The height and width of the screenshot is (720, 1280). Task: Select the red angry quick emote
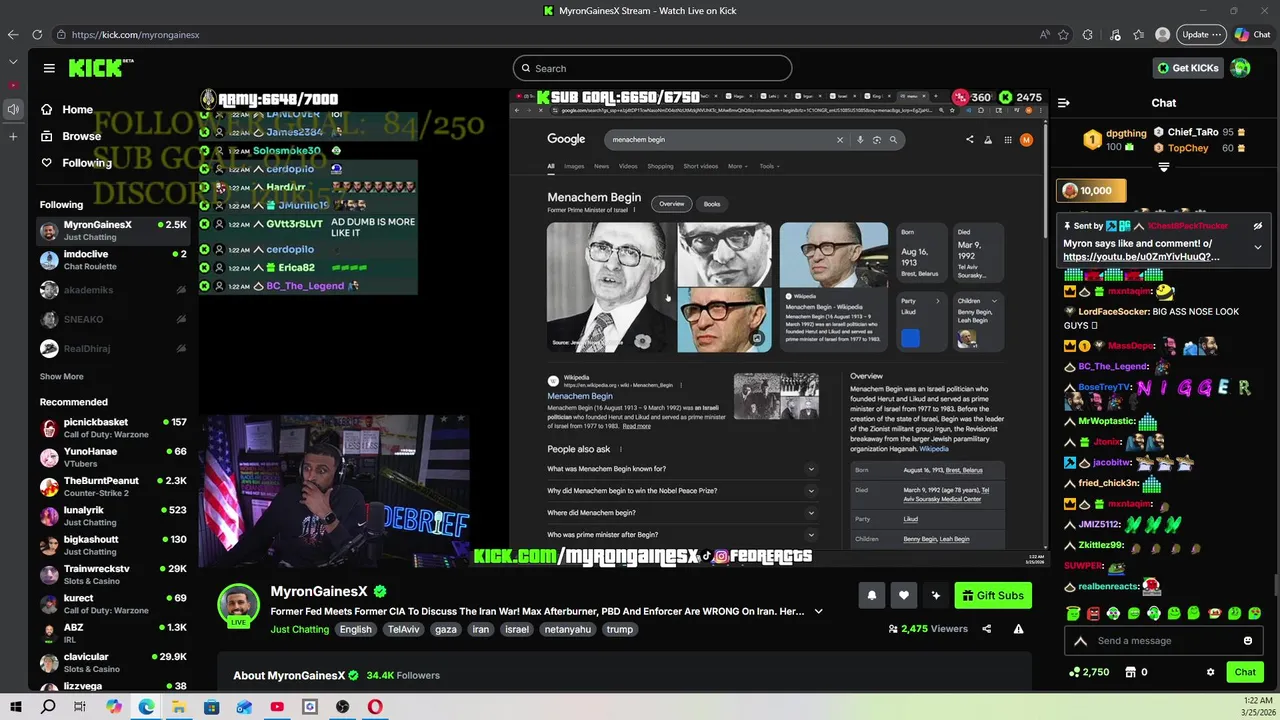(x=1093, y=613)
